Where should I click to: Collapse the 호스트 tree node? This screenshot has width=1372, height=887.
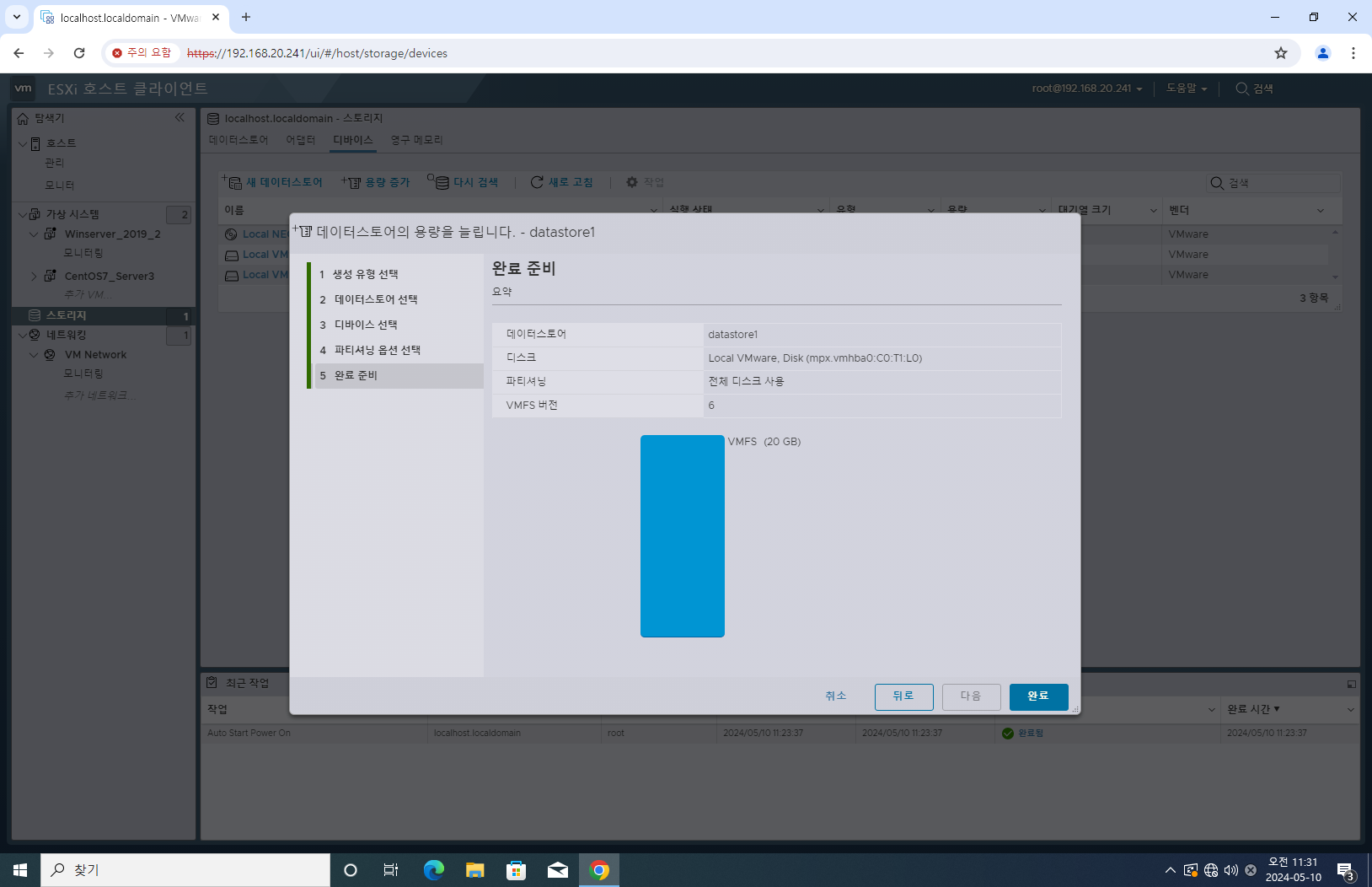pos(23,143)
